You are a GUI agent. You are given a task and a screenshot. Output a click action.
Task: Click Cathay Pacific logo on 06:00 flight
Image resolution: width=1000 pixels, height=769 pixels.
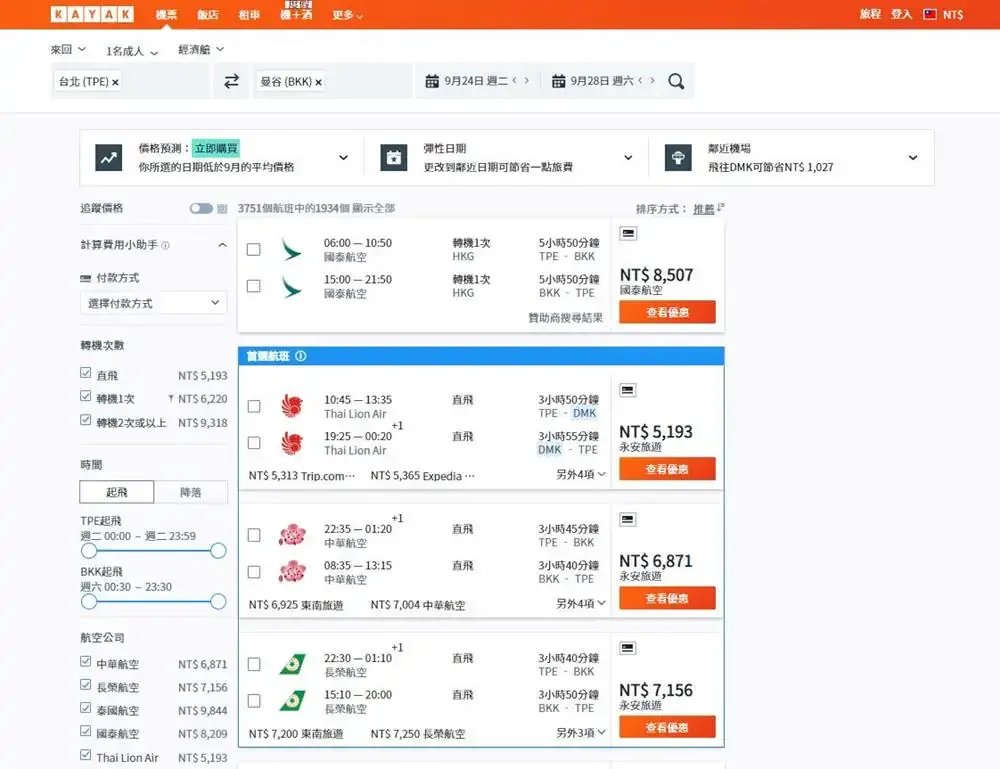click(291, 249)
